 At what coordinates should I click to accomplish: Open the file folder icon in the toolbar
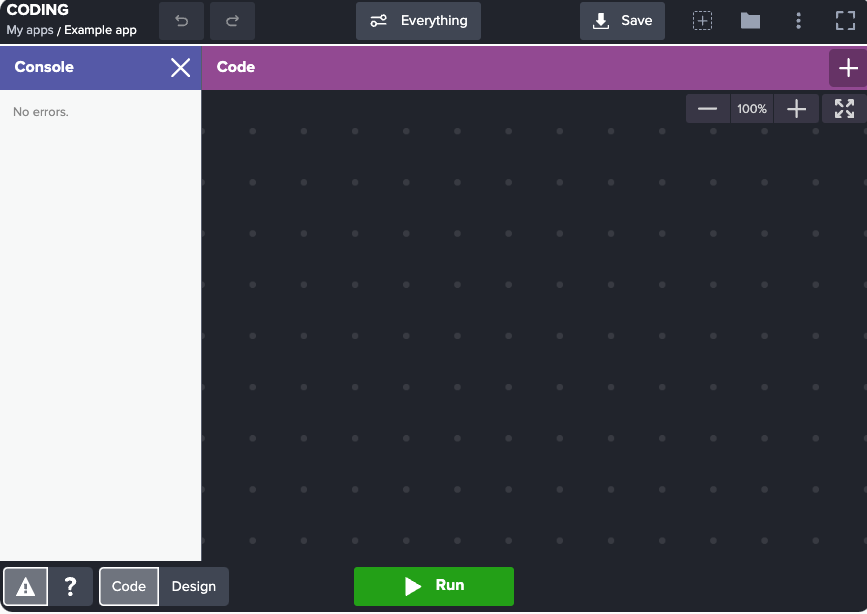click(750, 19)
